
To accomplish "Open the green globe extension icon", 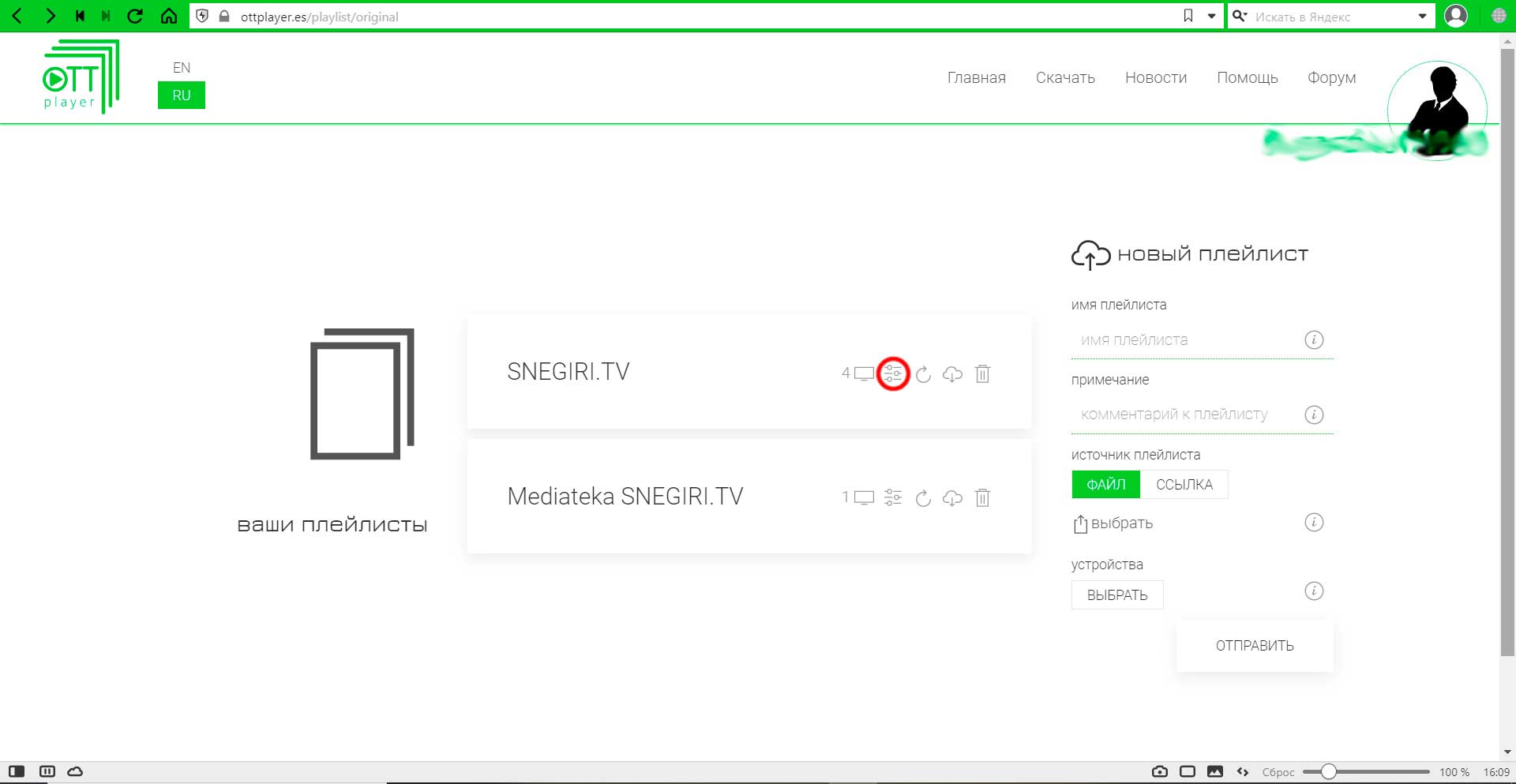I will point(1499,16).
